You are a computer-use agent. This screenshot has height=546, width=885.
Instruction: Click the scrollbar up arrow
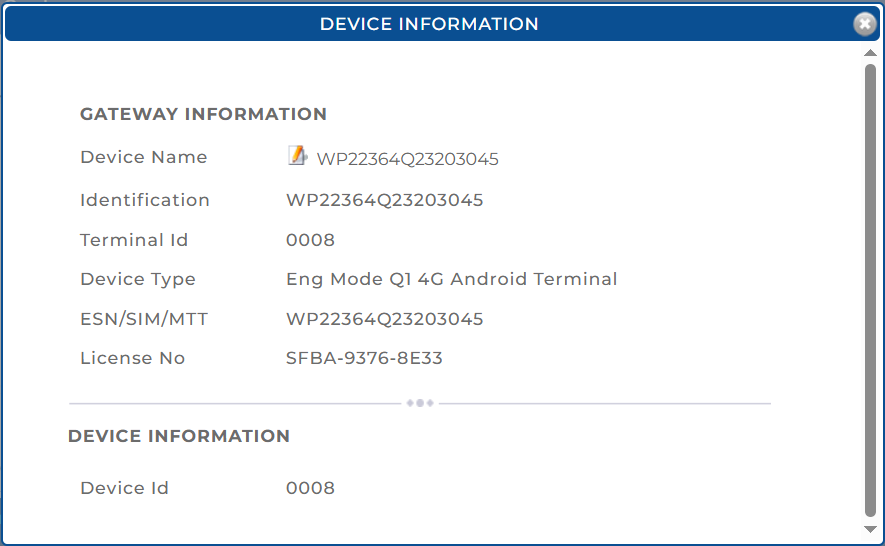(870, 53)
